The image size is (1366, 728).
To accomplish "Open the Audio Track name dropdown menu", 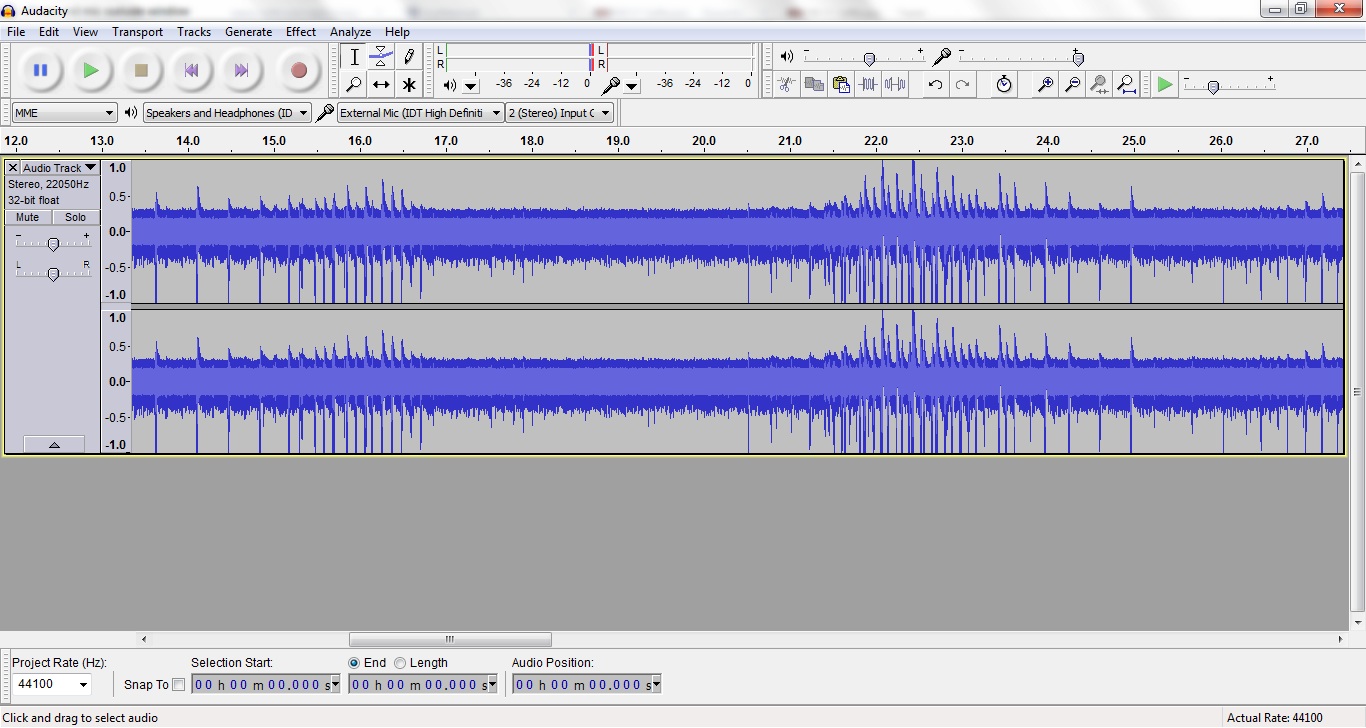I will (x=59, y=168).
